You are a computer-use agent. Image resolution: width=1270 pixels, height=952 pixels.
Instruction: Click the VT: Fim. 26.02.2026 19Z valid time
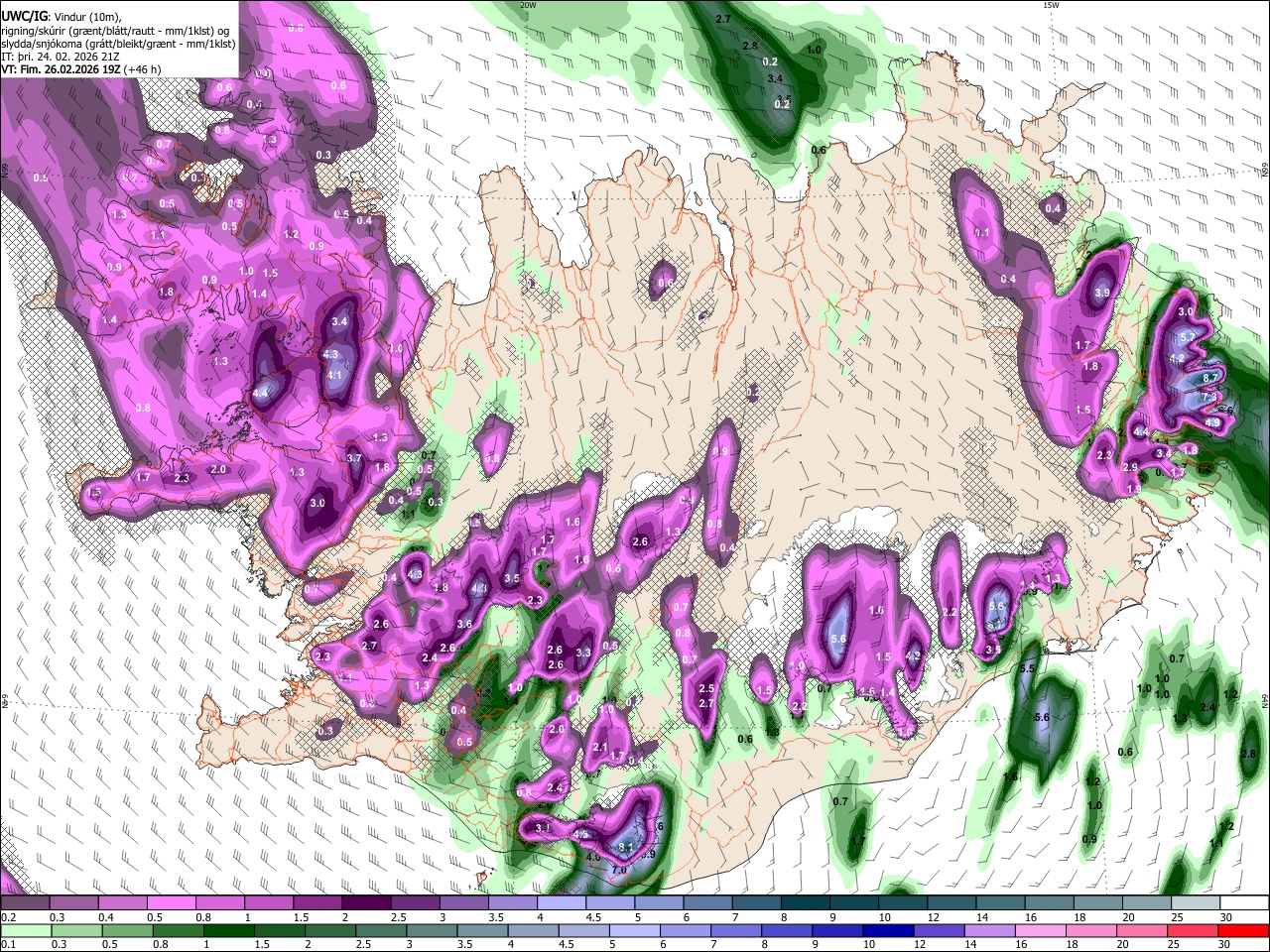click(x=61, y=69)
